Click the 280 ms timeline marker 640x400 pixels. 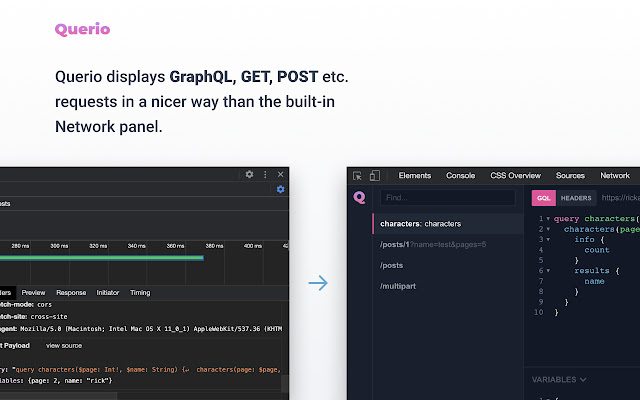click(20, 246)
